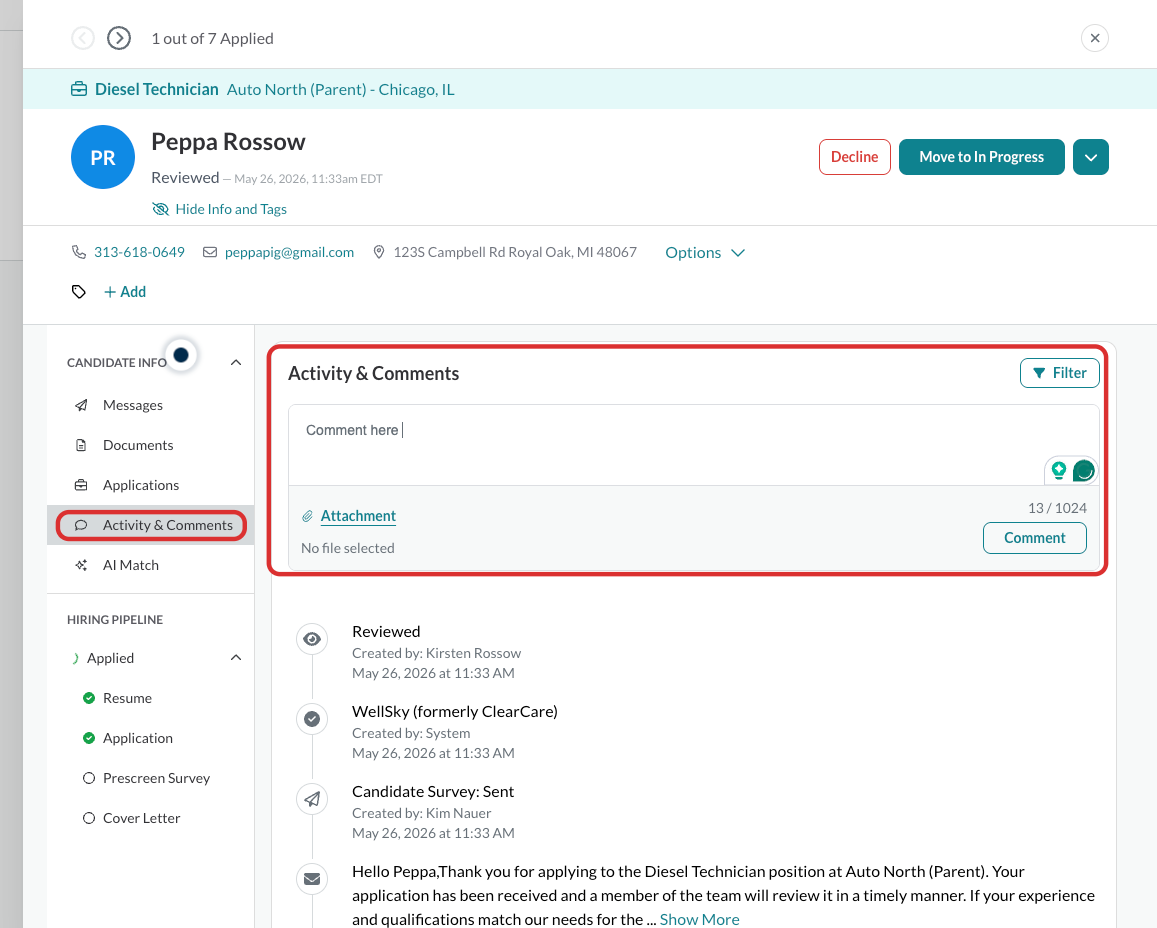Open AI Match in the sidebar
Viewport: 1157px width, 928px height.
(131, 565)
